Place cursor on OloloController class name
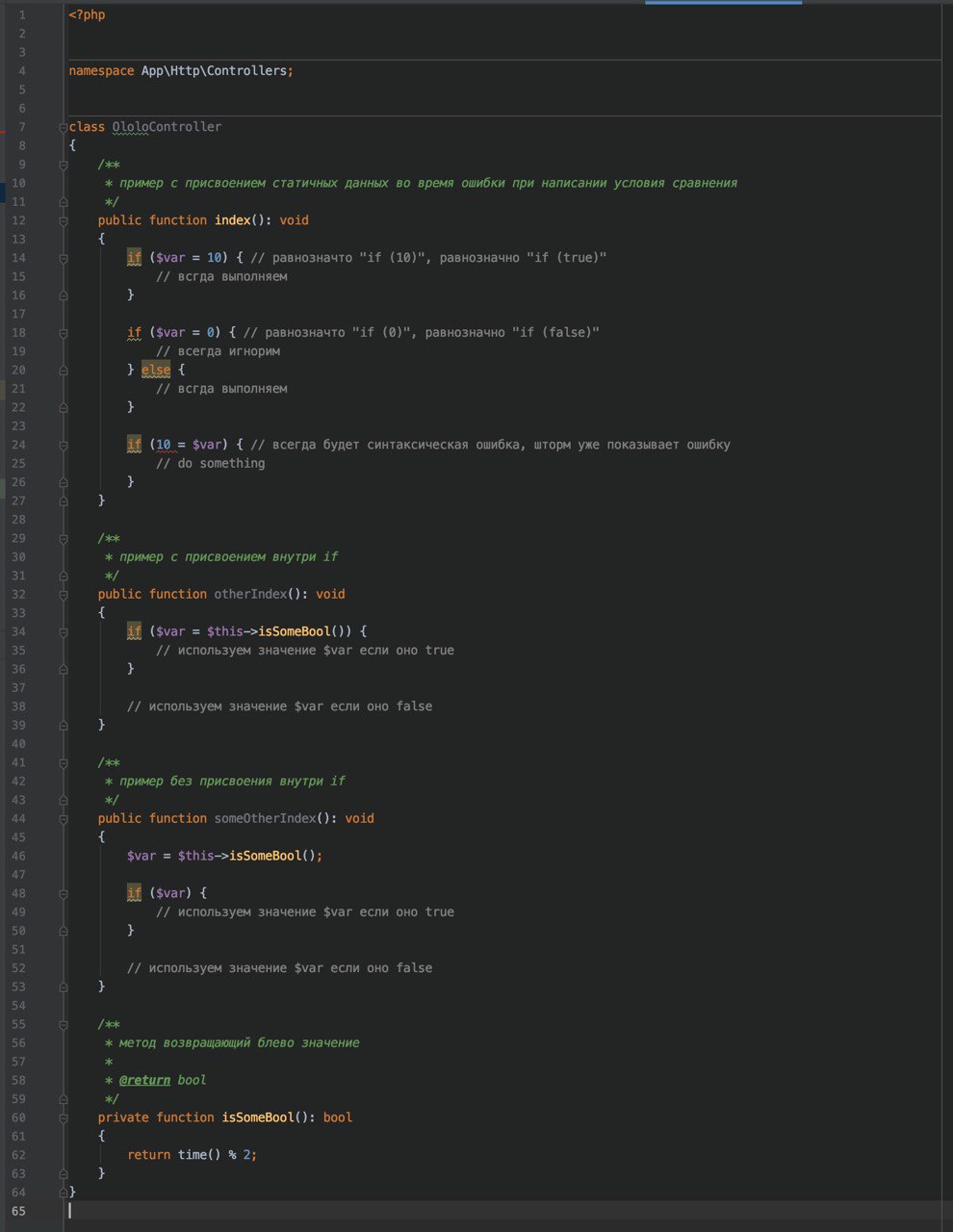This screenshot has width=953, height=1232. click(x=167, y=127)
